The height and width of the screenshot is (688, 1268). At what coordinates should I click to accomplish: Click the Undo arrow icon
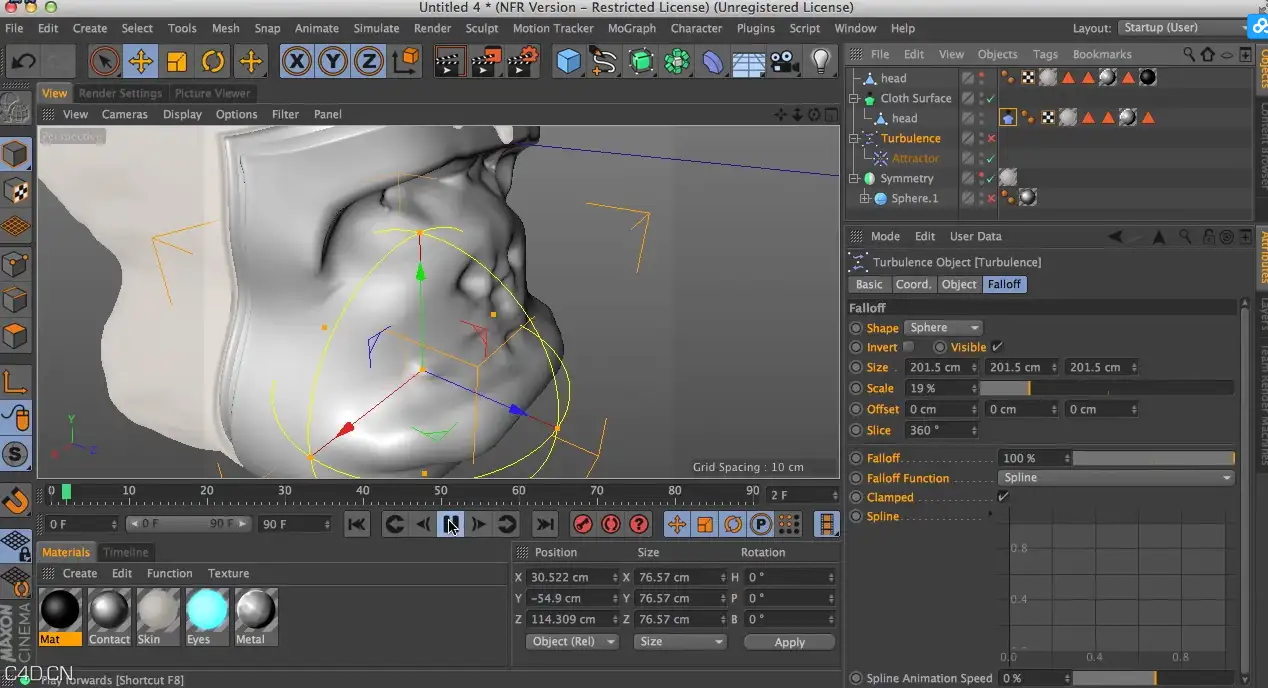pos(24,62)
